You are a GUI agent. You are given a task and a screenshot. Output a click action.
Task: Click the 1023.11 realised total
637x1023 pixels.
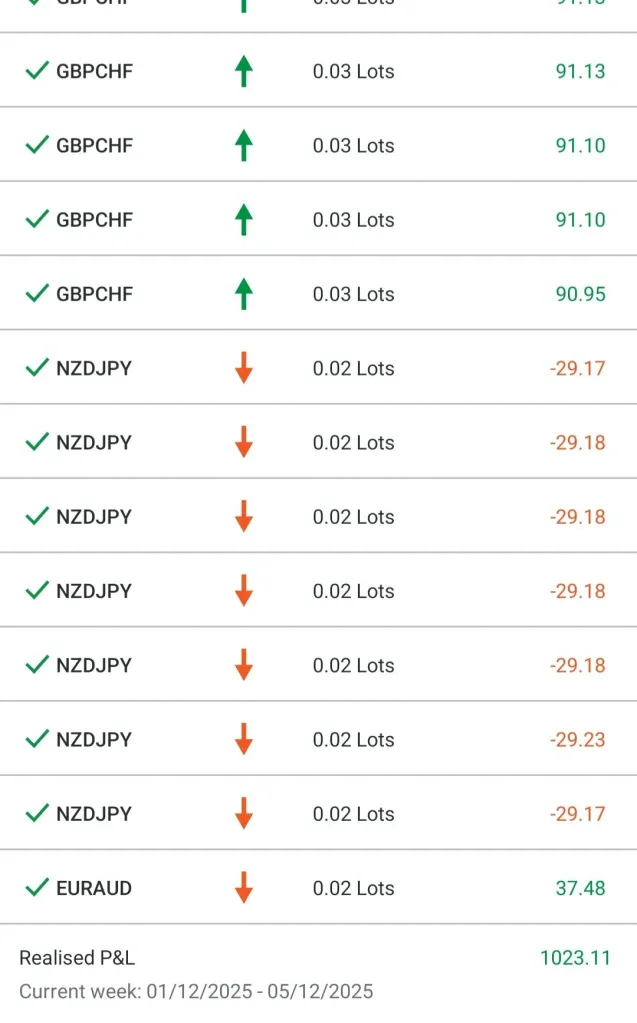[x=575, y=958]
